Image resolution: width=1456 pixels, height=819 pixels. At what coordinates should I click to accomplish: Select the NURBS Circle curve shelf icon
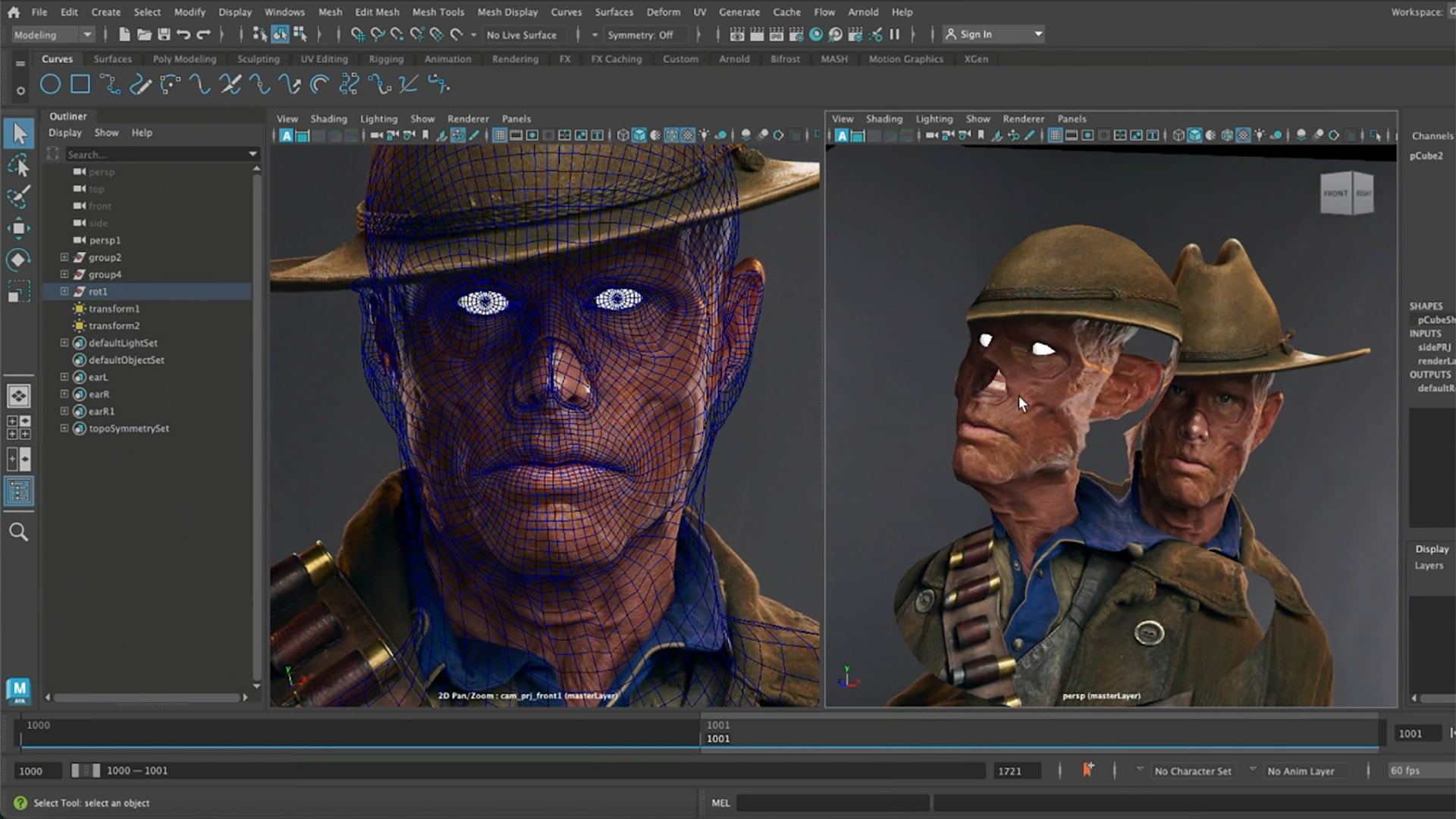pyautogui.click(x=50, y=85)
